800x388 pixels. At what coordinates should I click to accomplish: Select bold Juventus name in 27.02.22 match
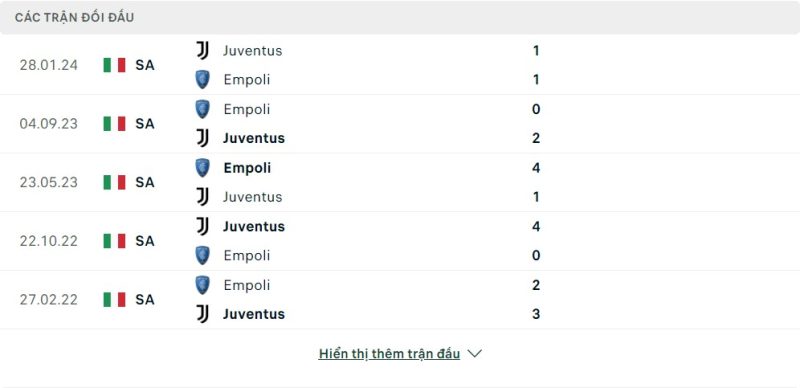pos(254,314)
